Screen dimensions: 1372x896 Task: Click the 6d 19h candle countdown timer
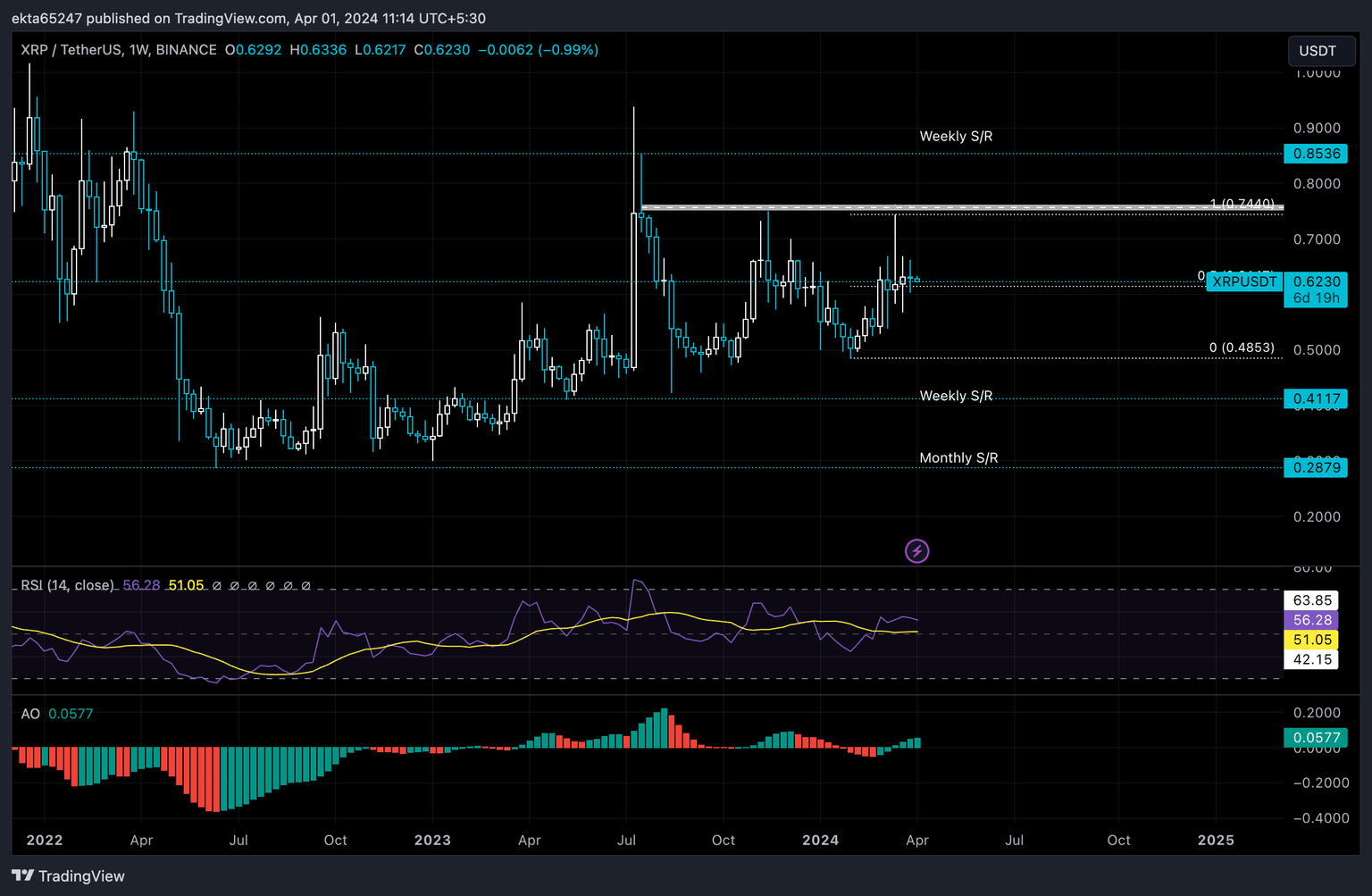click(1316, 297)
